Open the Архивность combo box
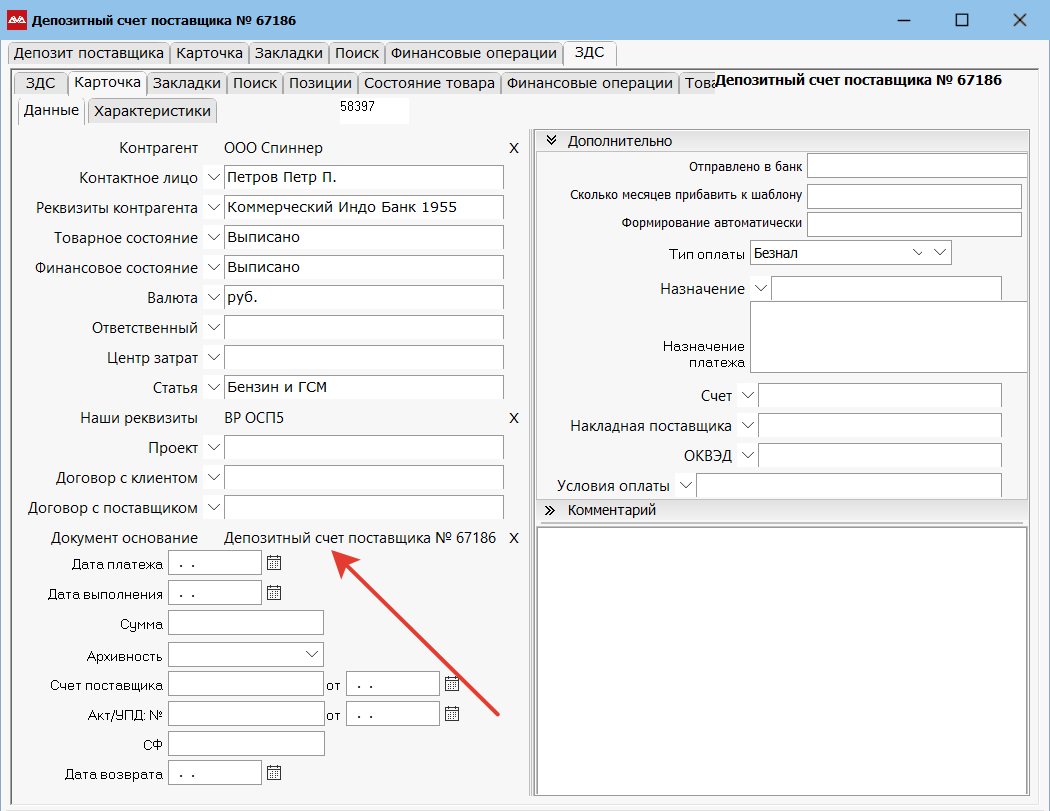The height and width of the screenshot is (811, 1050). coord(246,654)
